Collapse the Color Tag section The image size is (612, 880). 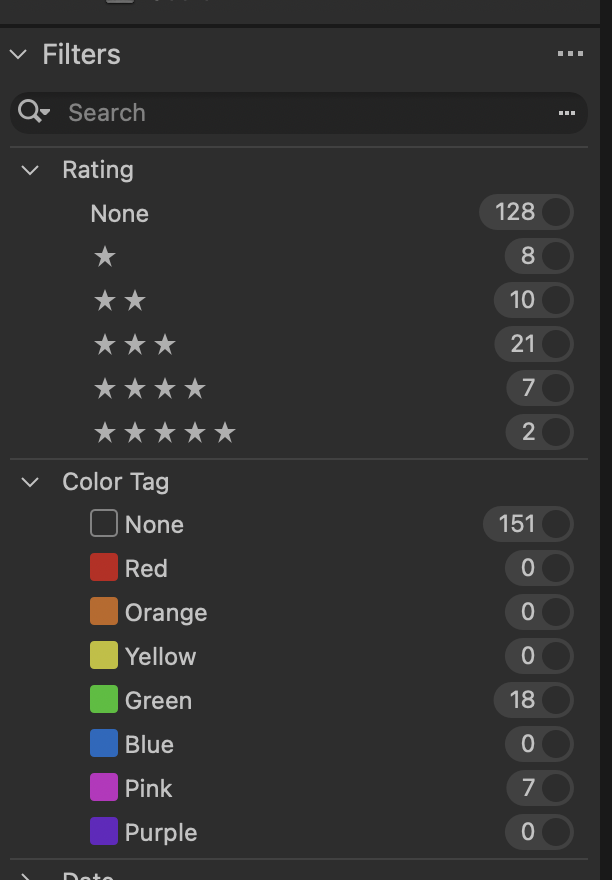31,482
